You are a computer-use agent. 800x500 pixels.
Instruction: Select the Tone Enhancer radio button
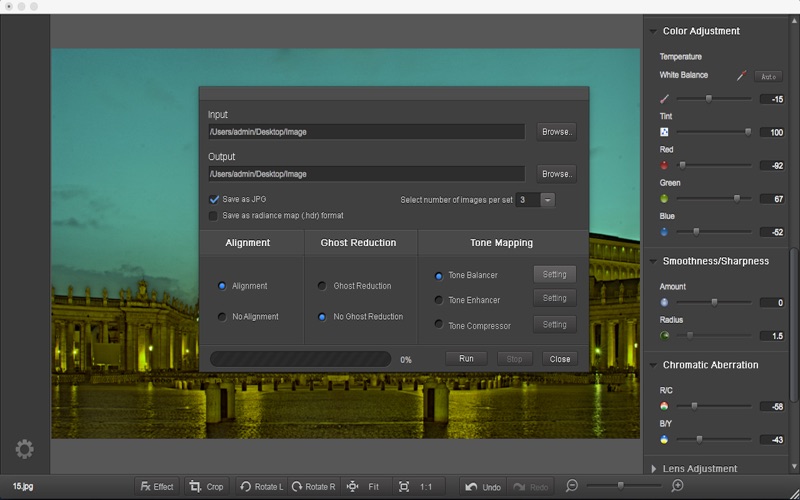[x=438, y=300]
